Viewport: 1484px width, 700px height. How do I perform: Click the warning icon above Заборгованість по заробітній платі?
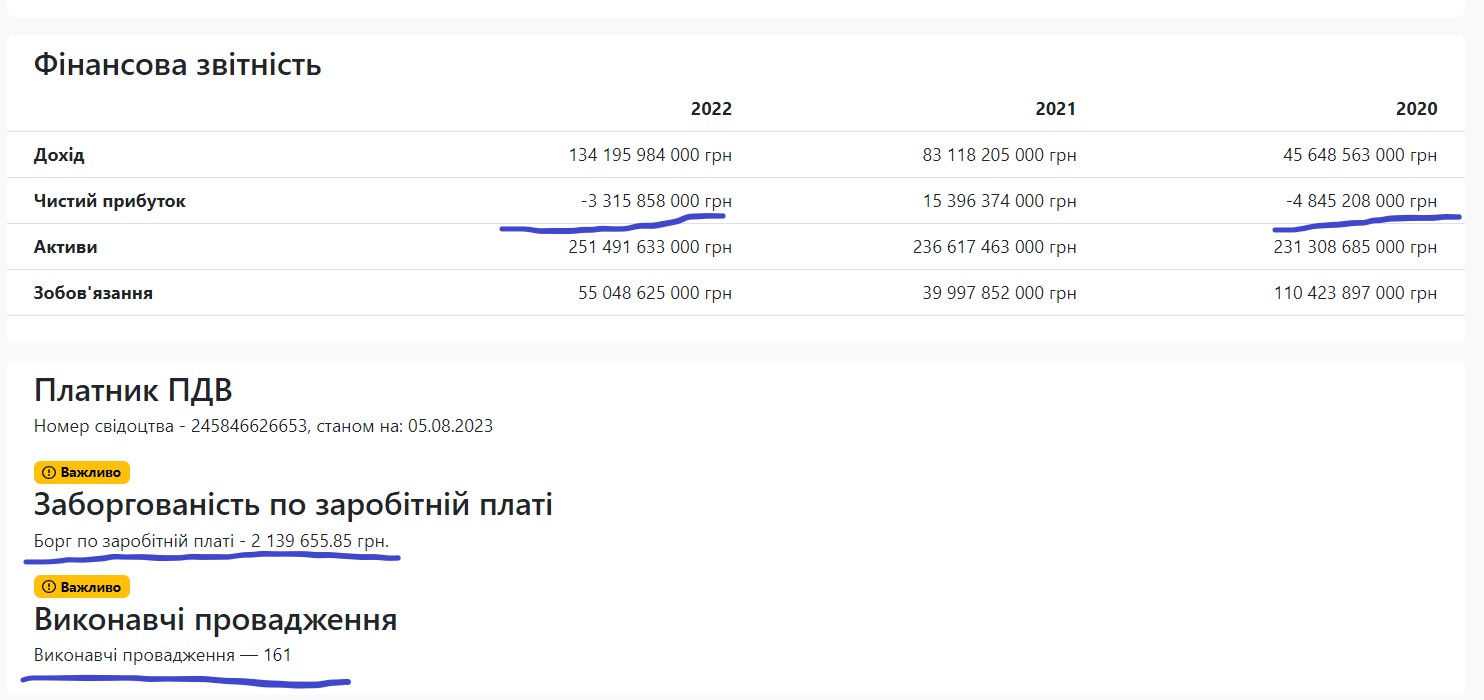49,472
